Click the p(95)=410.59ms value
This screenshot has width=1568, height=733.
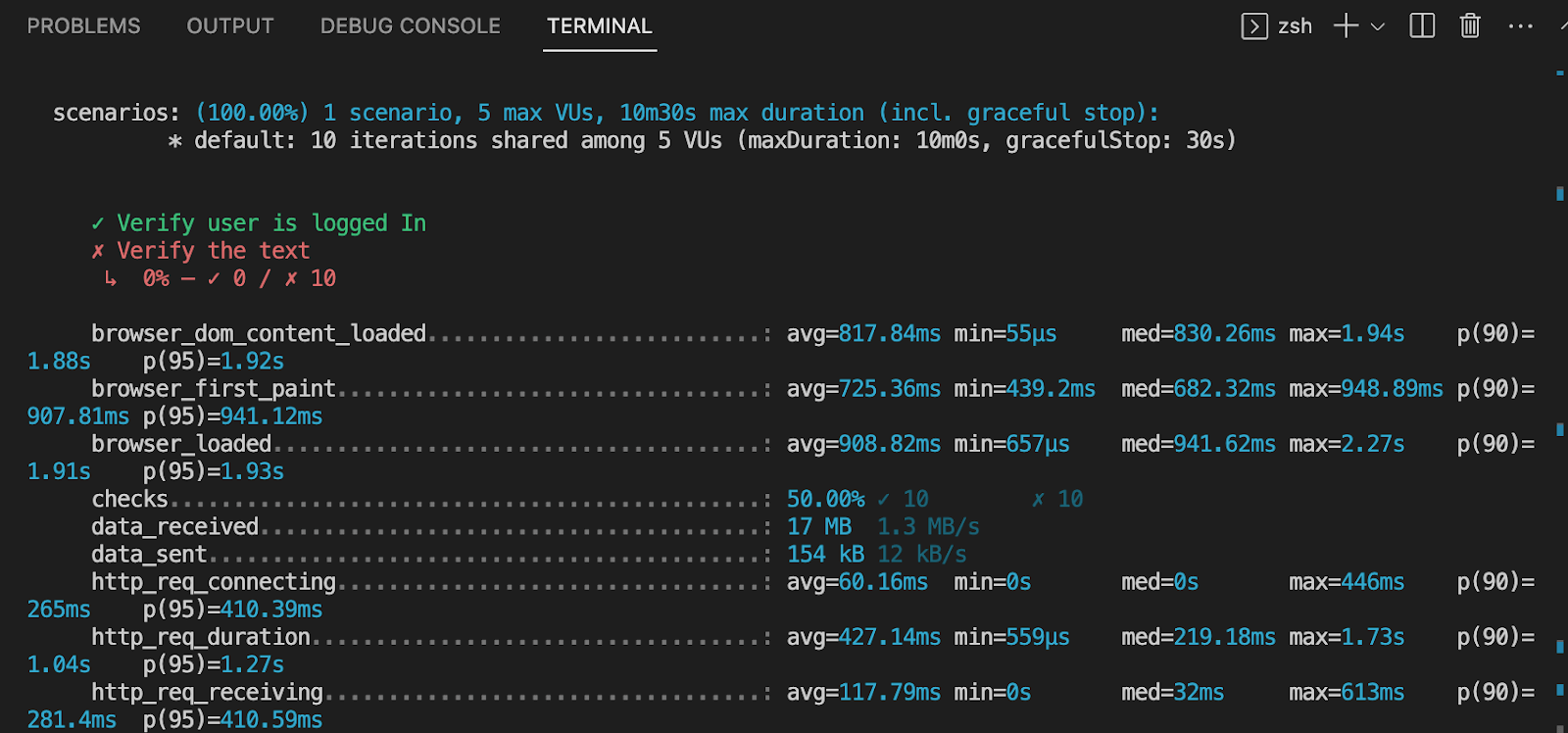point(232,719)
